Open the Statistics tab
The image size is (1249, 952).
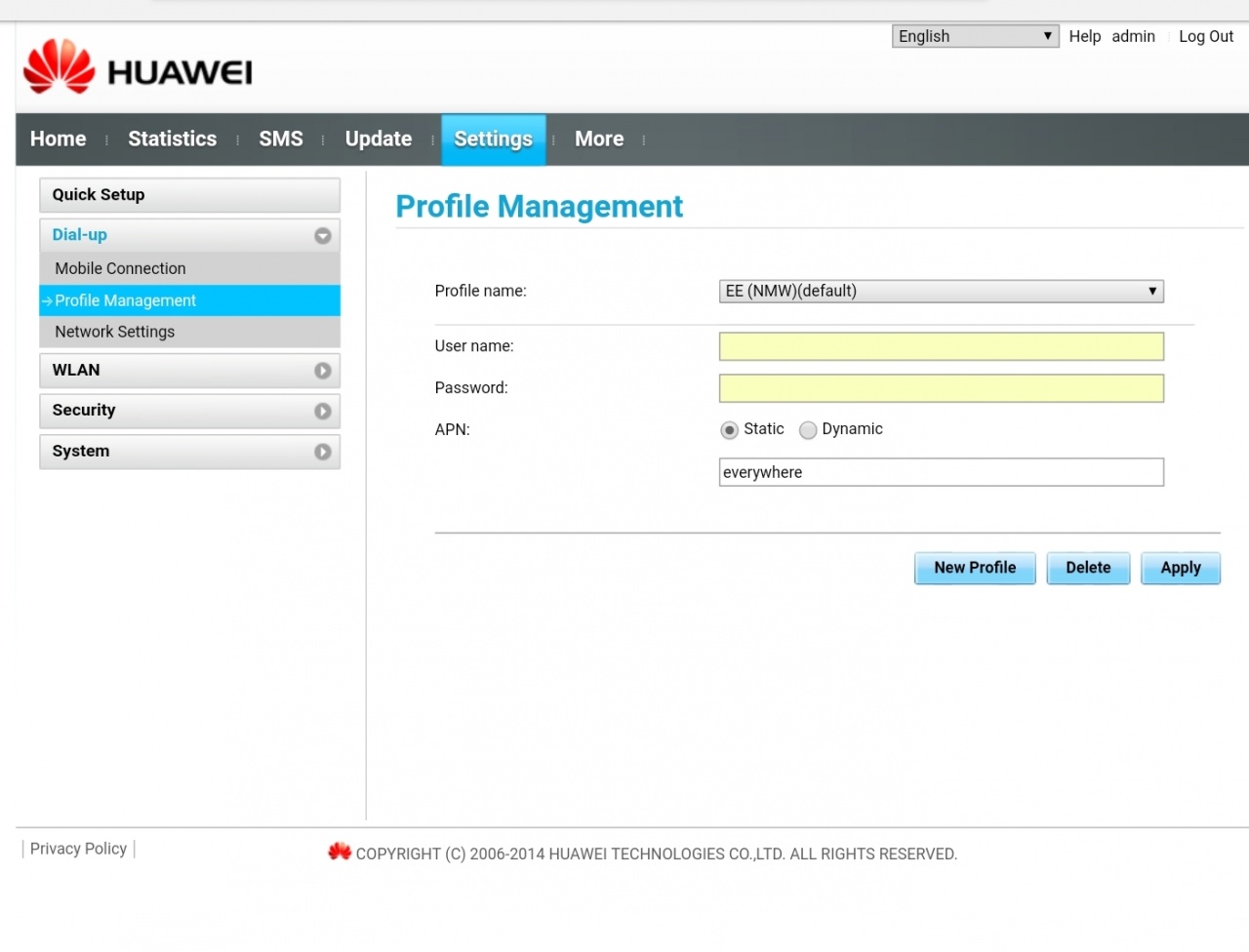pos(173,139)
